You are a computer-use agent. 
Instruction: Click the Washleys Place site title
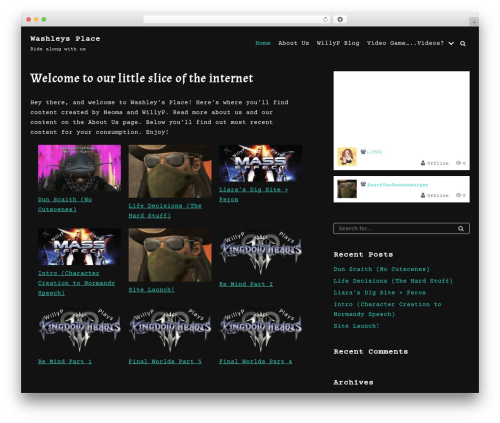(x=65, y=39)
